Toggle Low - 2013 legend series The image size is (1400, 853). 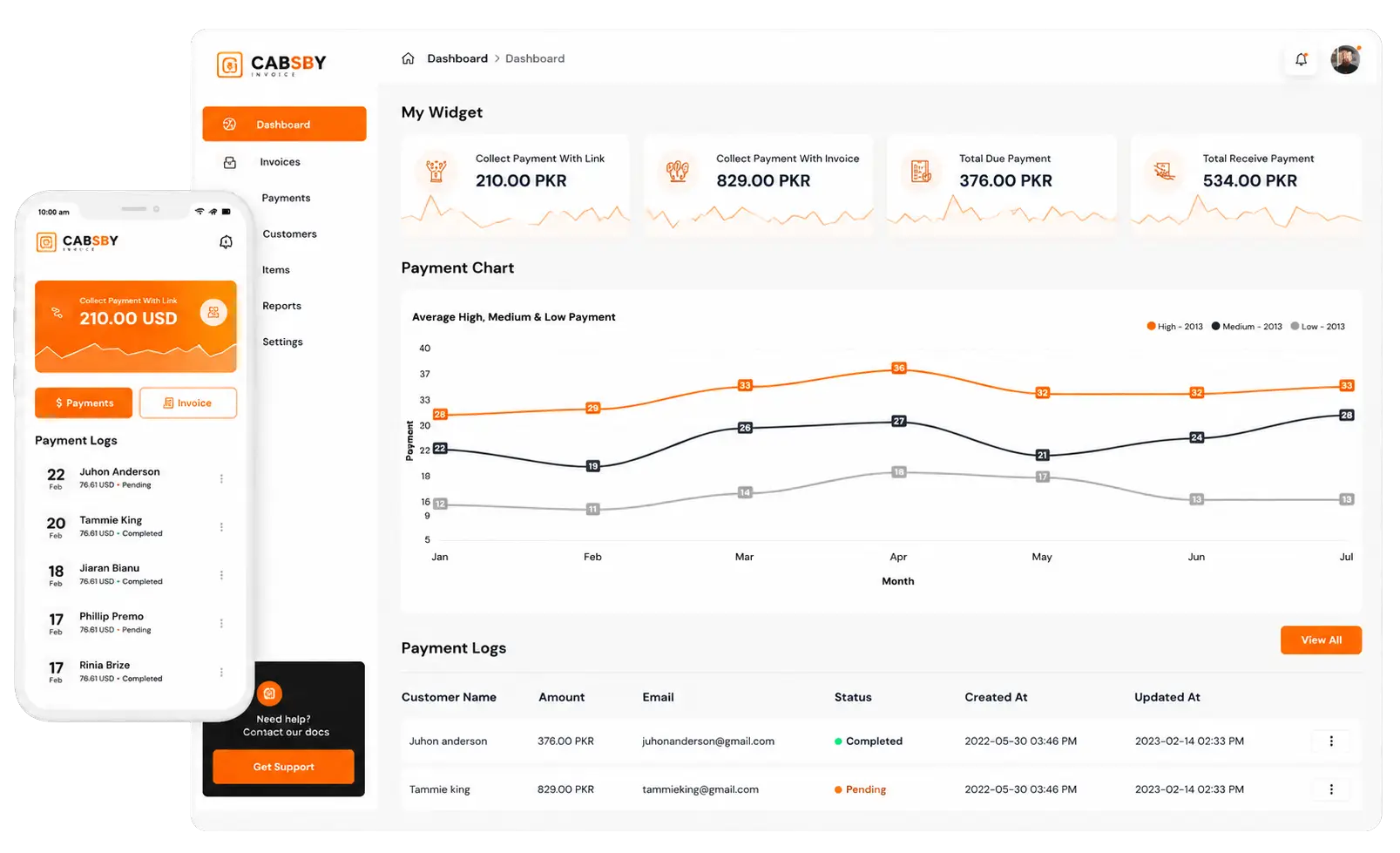coord(1317,327)
